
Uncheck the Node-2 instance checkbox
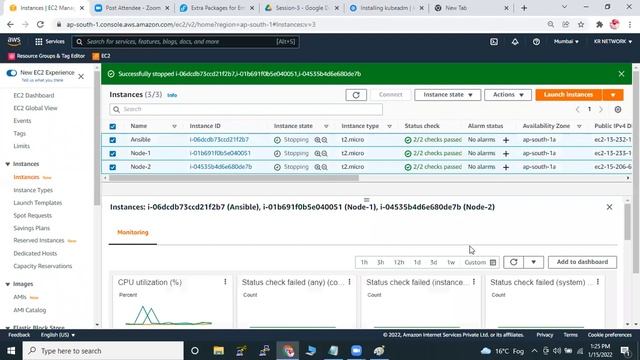[113, 167]
